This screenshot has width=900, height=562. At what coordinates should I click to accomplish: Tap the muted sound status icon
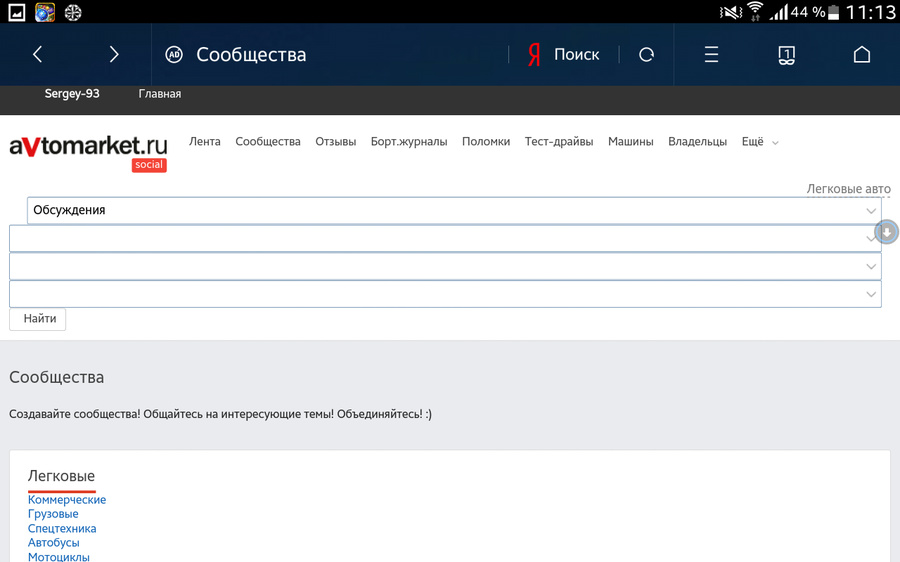(731, 11)
